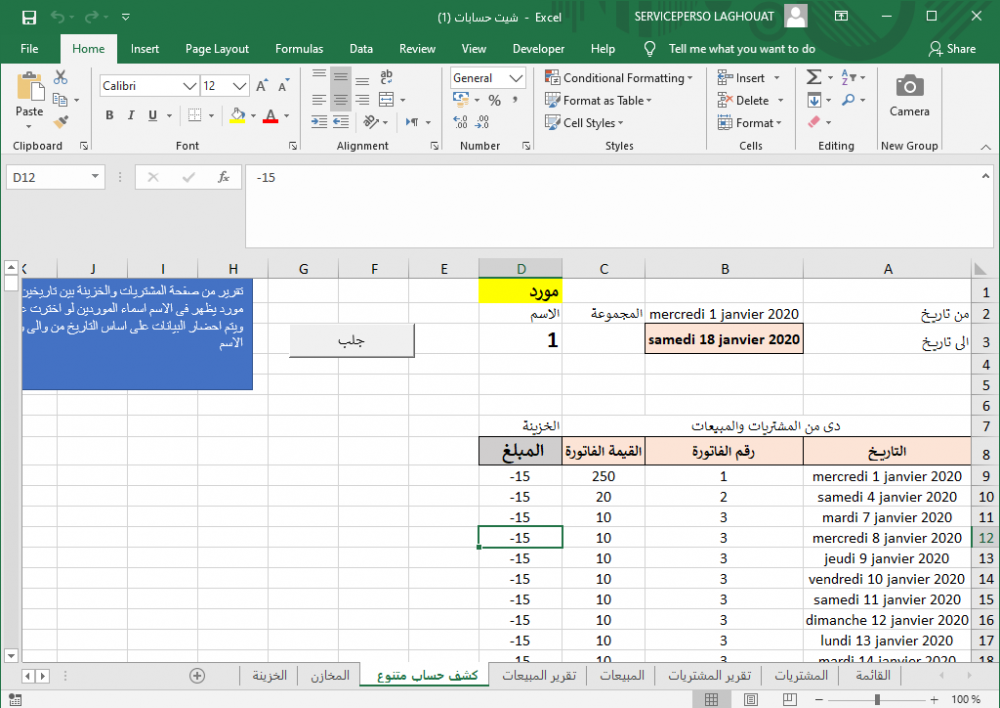This screenshot has width=1000, height=708.
Task: Open the Calibri font name dropdown
Action: [189, 86]
